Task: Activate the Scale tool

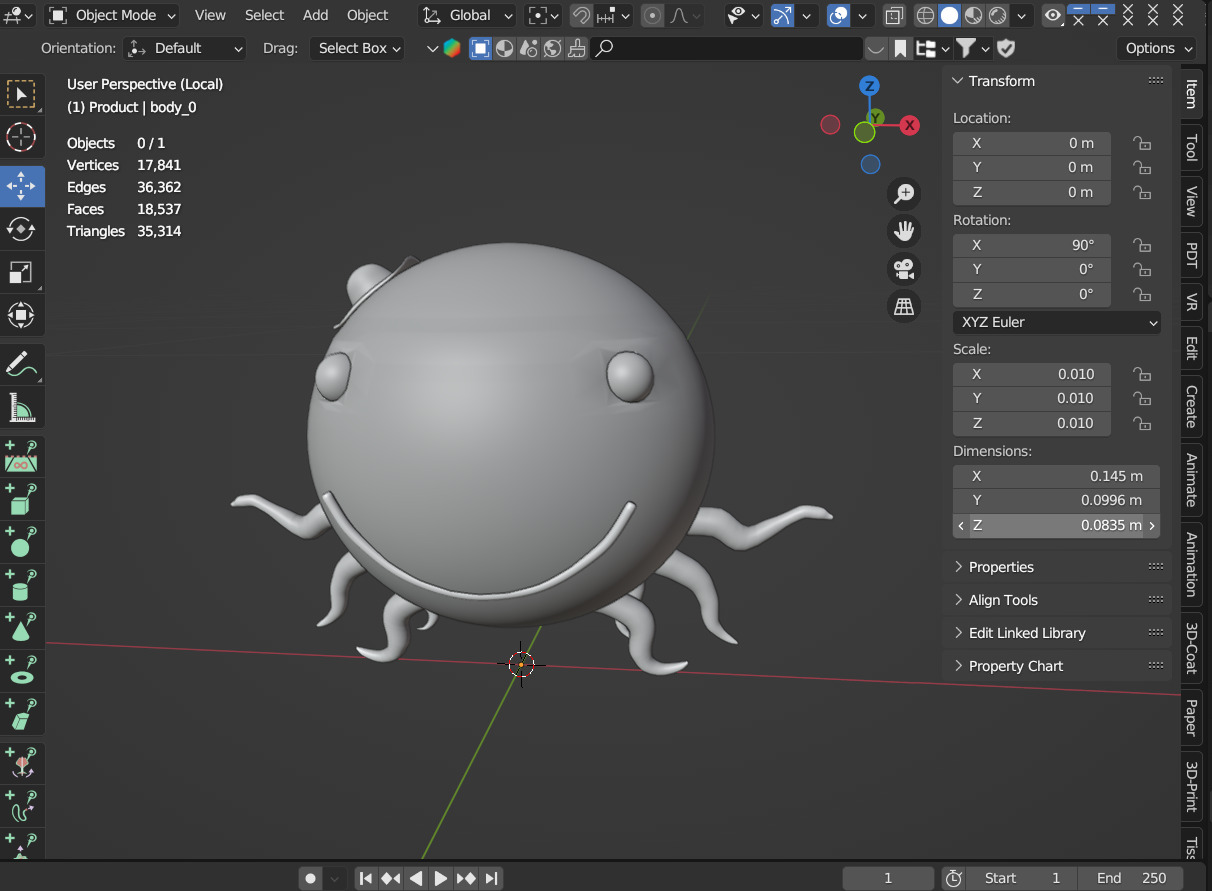Action: (x=21, y=273)
